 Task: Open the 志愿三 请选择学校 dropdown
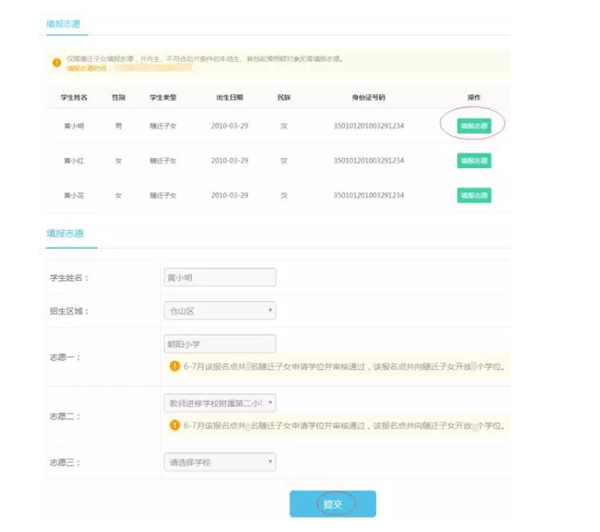(x=220, y=462)
